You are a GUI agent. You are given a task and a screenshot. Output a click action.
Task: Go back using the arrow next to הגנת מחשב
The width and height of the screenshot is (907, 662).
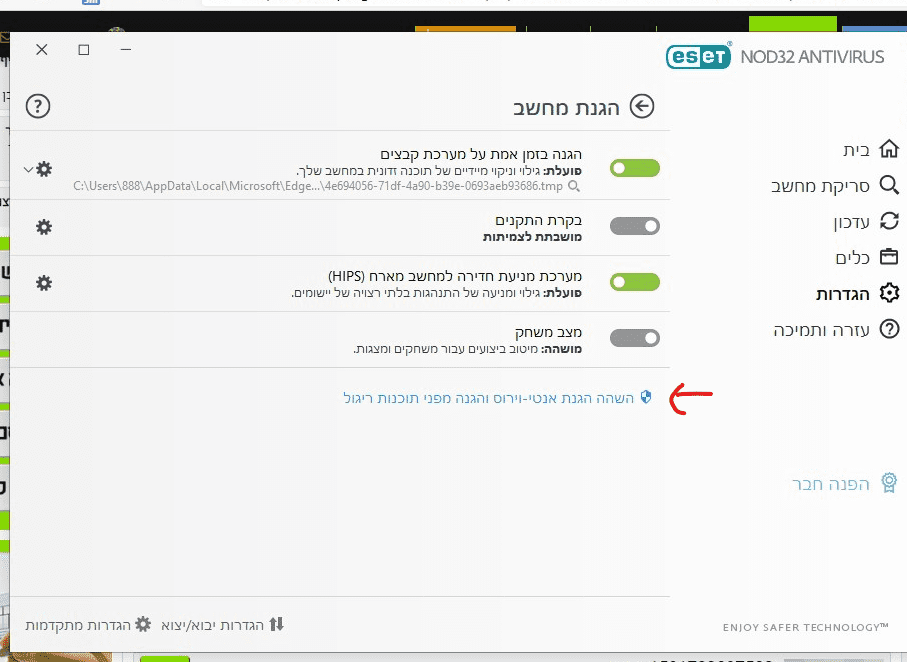click(641, 106)
